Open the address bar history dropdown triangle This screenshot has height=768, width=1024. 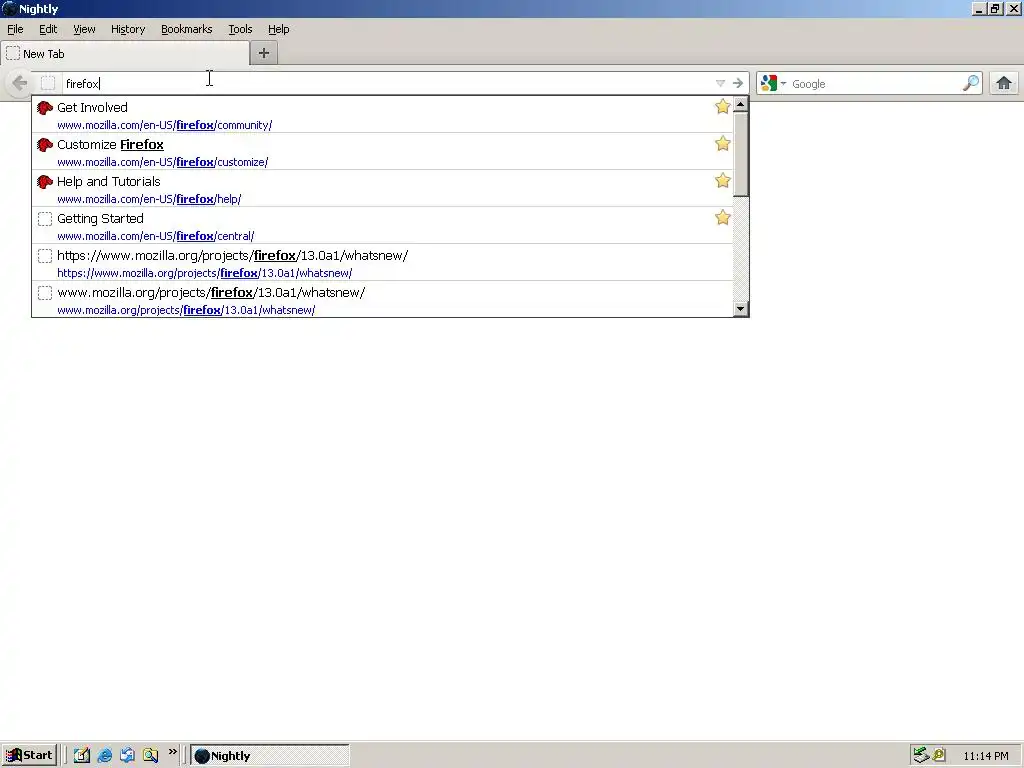point(720,83)
